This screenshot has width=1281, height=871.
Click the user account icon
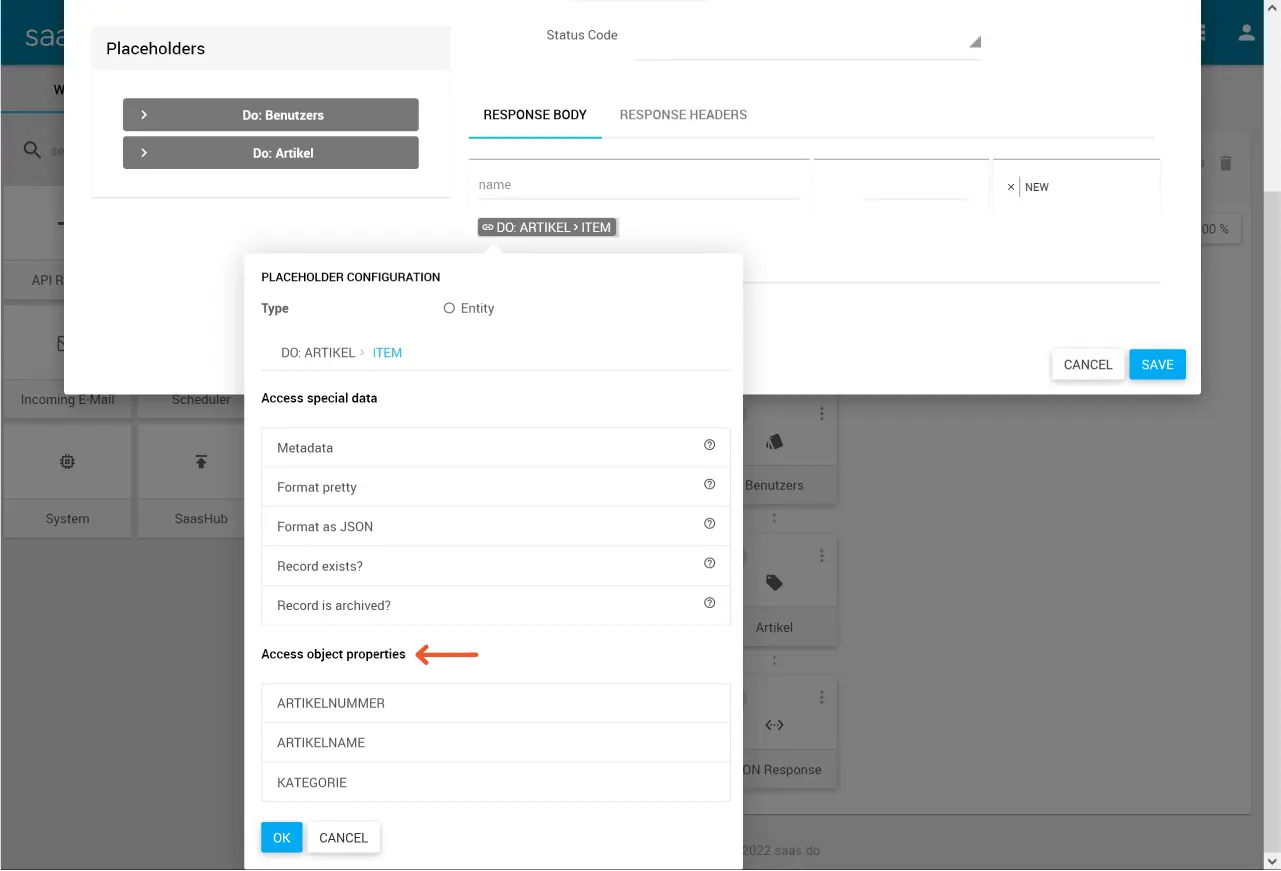pos(1246,33)
